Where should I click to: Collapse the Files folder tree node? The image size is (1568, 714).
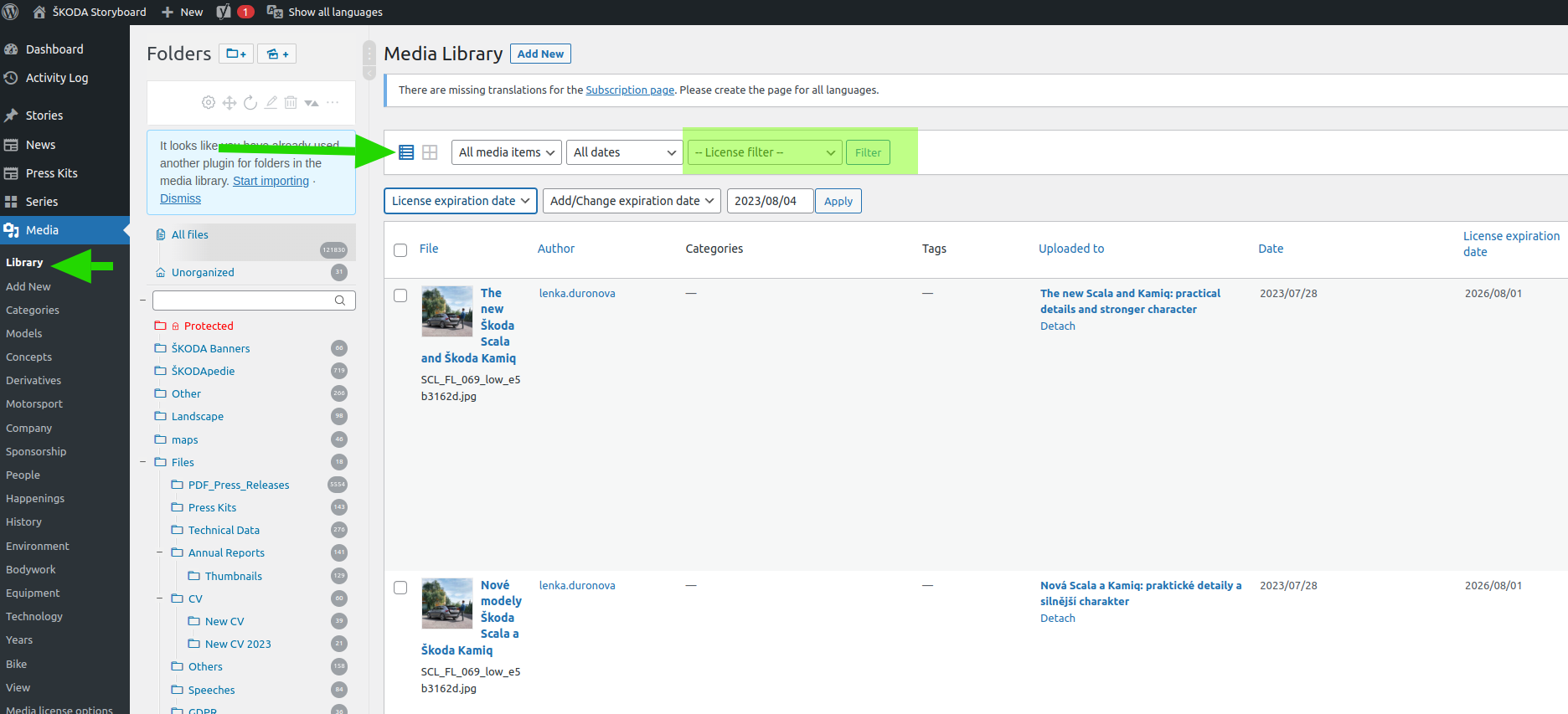pyautogui.click(x=143, y=462)
